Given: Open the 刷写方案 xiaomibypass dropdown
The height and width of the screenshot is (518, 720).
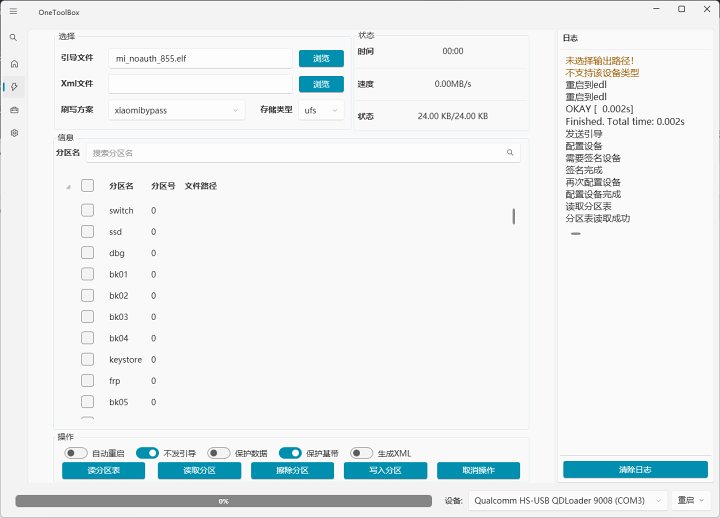Looking at the screenshot, I should 176,110.
